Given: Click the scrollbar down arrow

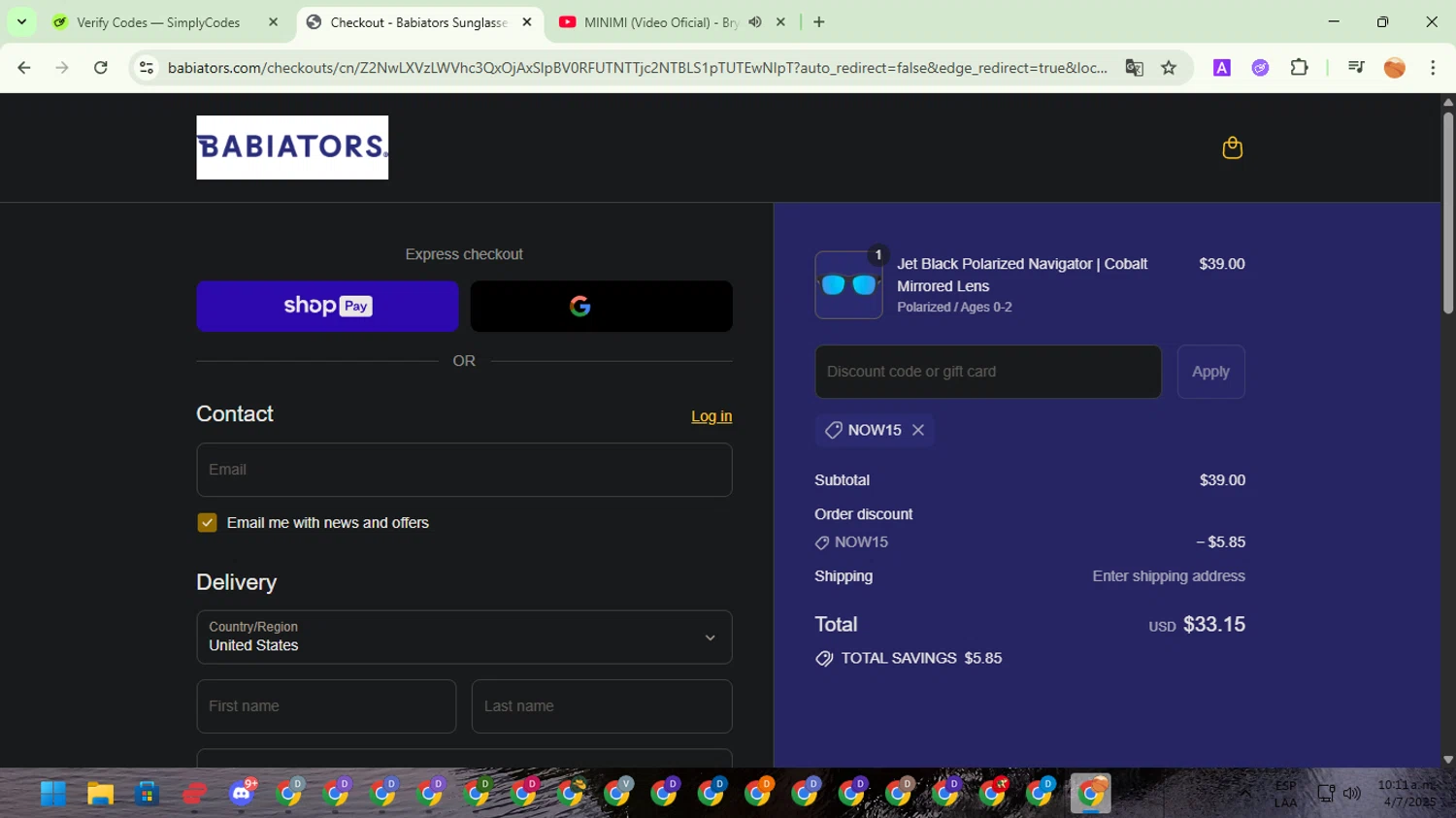Looking at the screenshot, I should point(1447,760).
